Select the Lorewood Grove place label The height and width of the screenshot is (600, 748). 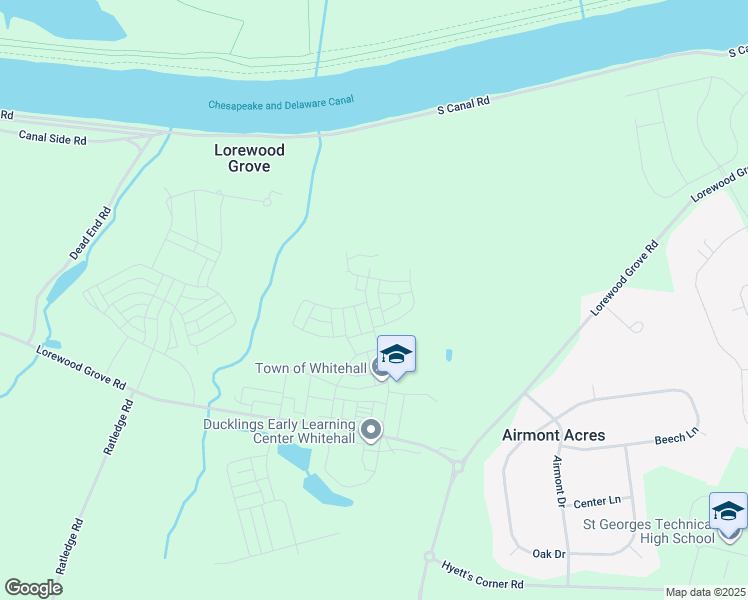click(249, 158)
